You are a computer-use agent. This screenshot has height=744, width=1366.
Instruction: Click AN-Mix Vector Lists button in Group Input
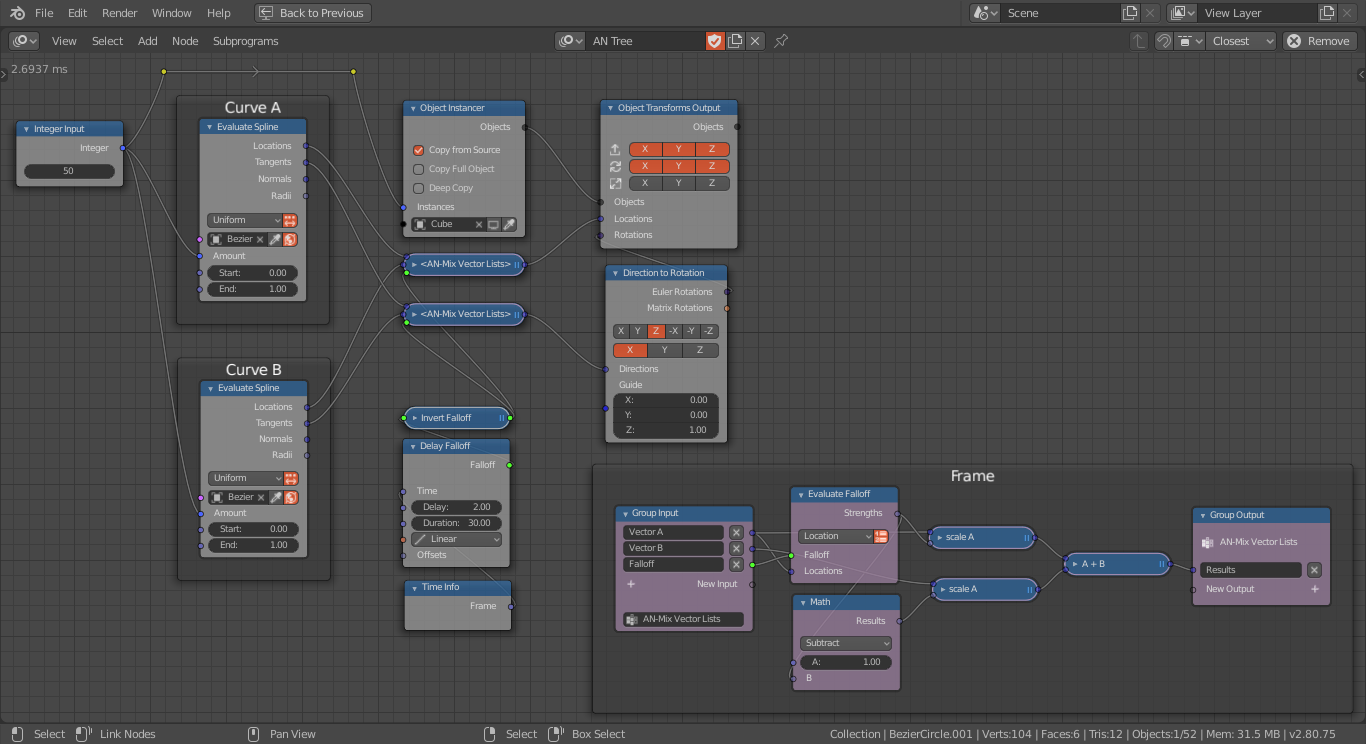[x=683, y=619]
